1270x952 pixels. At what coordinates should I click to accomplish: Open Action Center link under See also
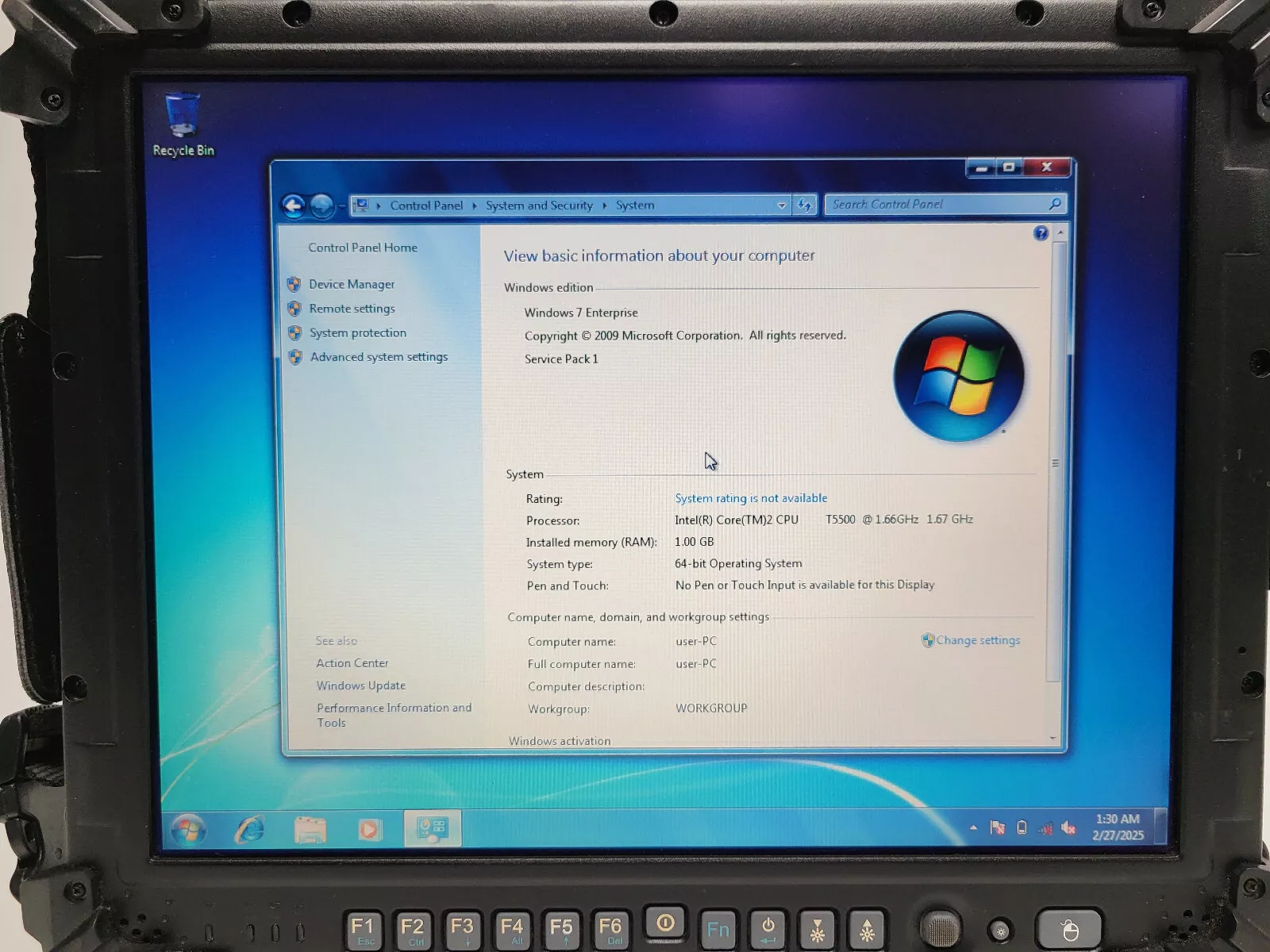click(352, 663)
